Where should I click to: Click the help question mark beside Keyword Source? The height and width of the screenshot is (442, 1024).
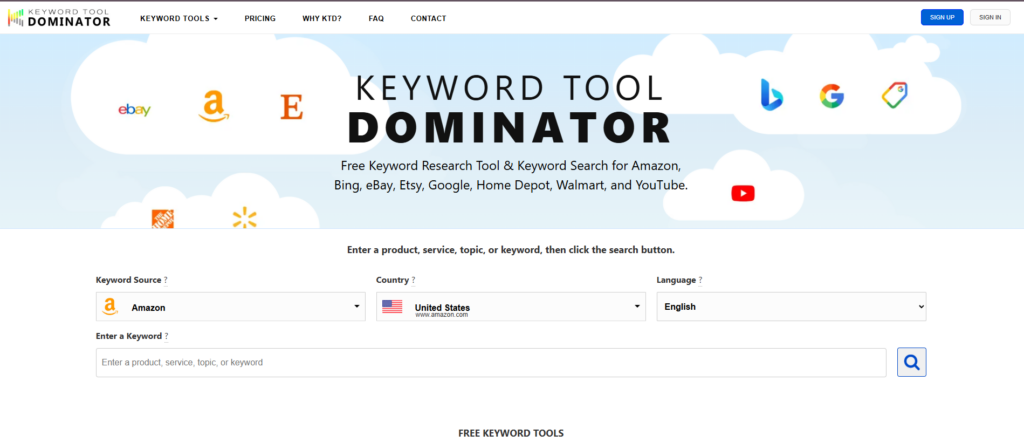166,280
